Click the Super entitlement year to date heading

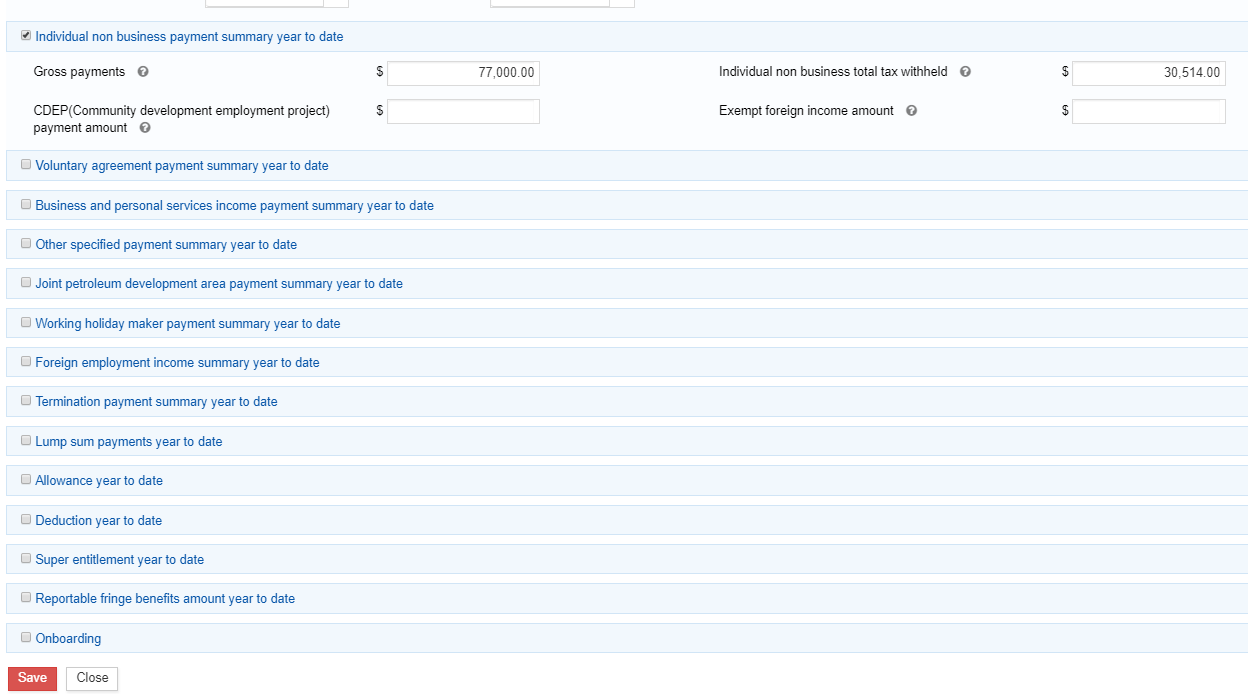119,560
